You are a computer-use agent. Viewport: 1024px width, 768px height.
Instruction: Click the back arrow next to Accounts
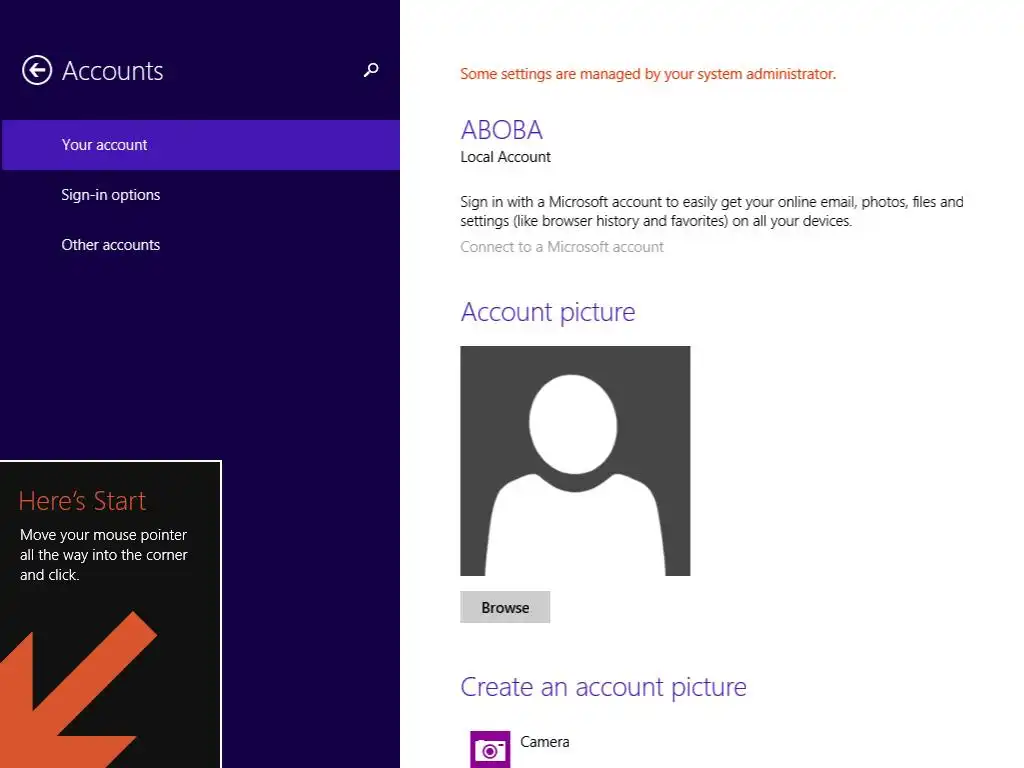37,70
